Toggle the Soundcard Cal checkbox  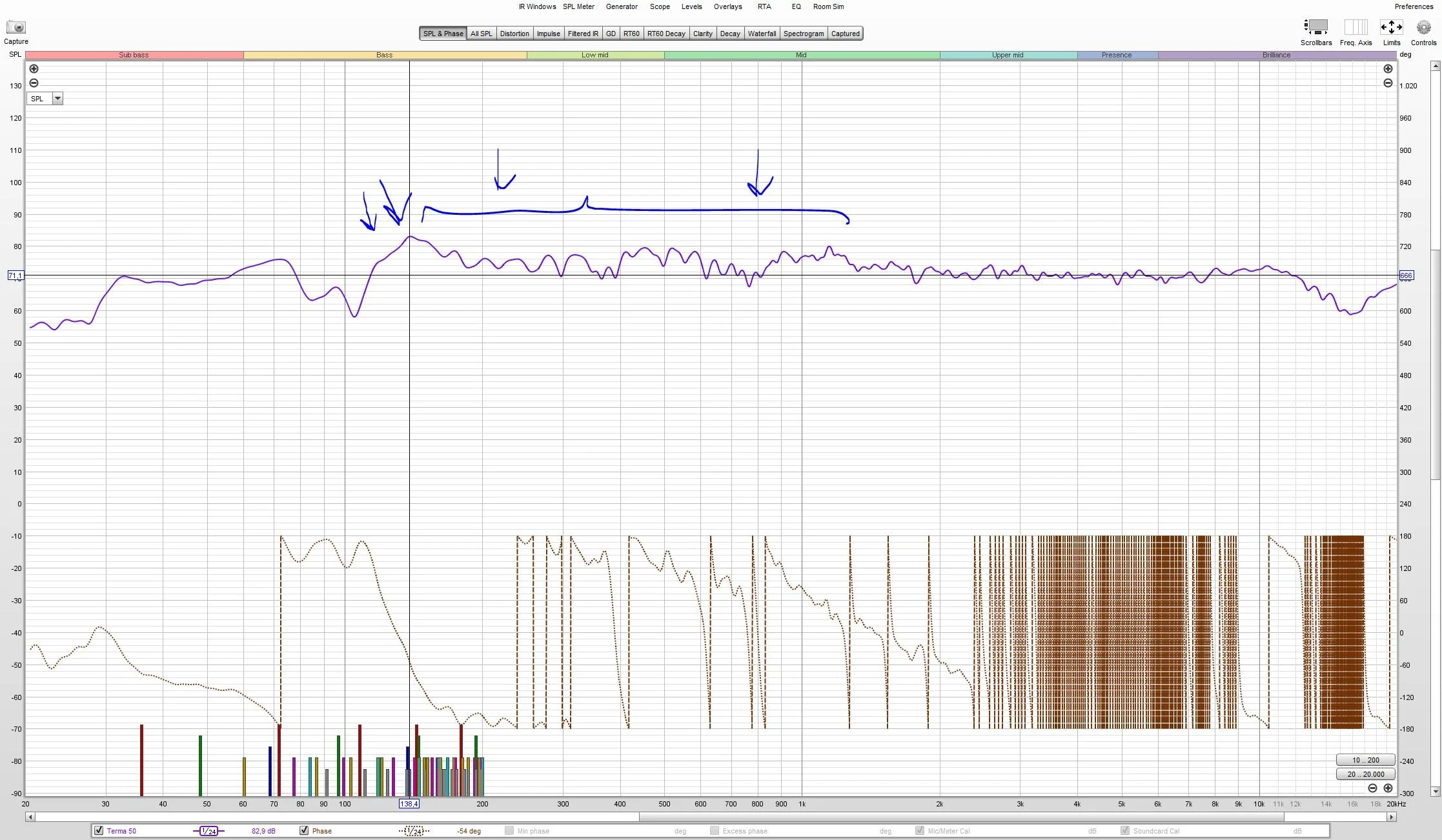click(x=1125, y=830)
